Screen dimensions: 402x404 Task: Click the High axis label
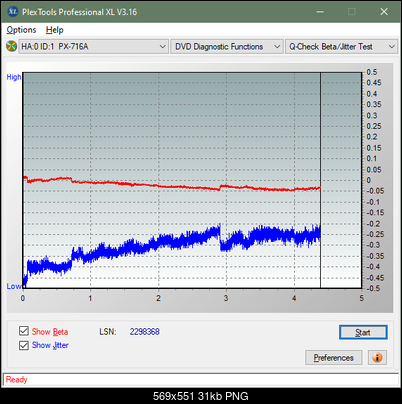[14, 77]
